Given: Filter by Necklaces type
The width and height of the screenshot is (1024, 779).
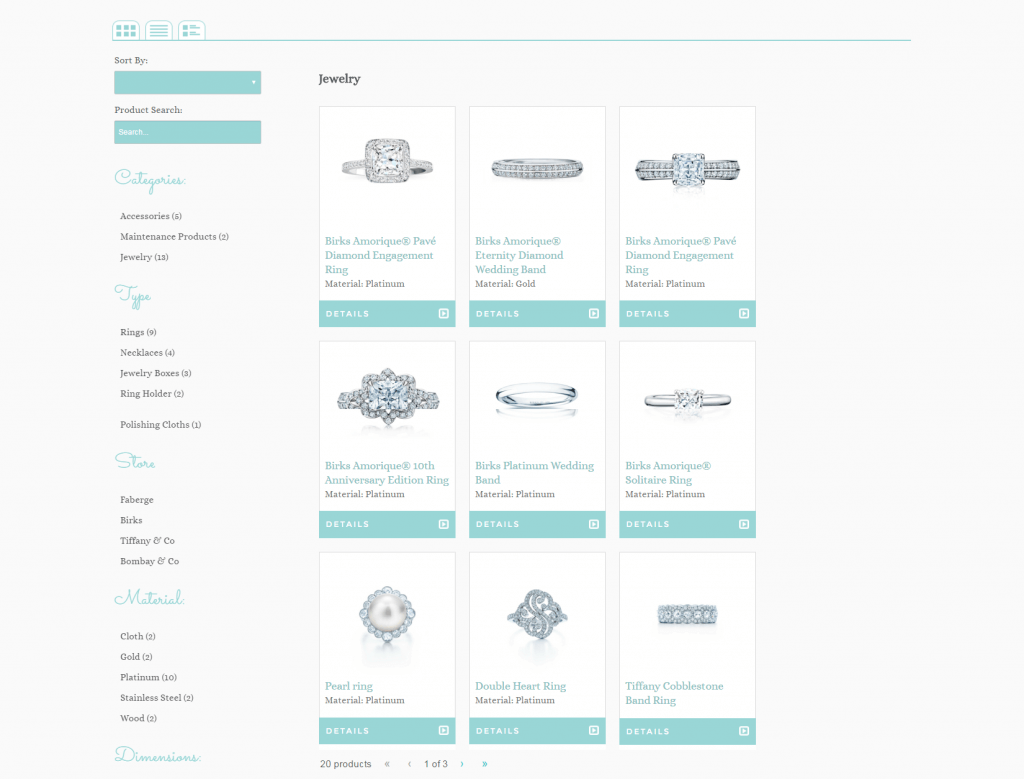Looking at the screenshot, I should pos(147,353).
